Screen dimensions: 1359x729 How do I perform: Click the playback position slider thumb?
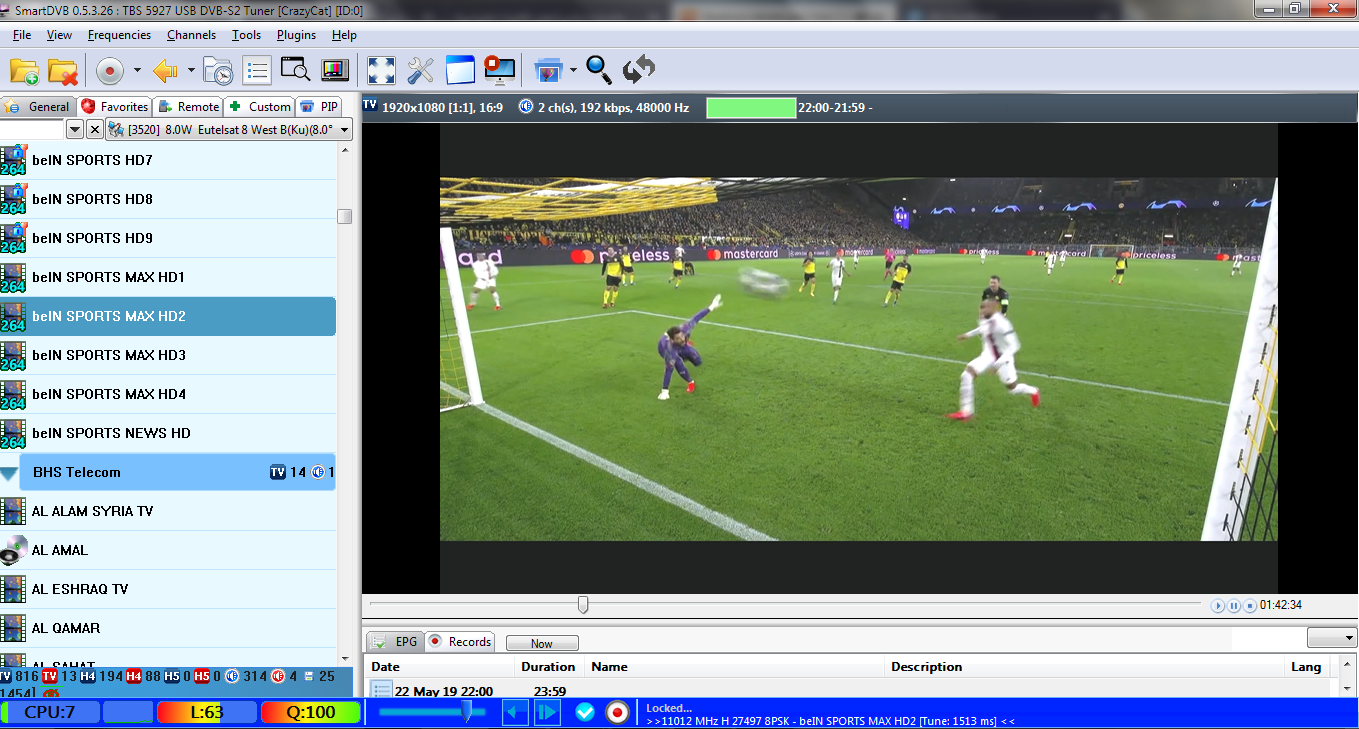(583, 605)
